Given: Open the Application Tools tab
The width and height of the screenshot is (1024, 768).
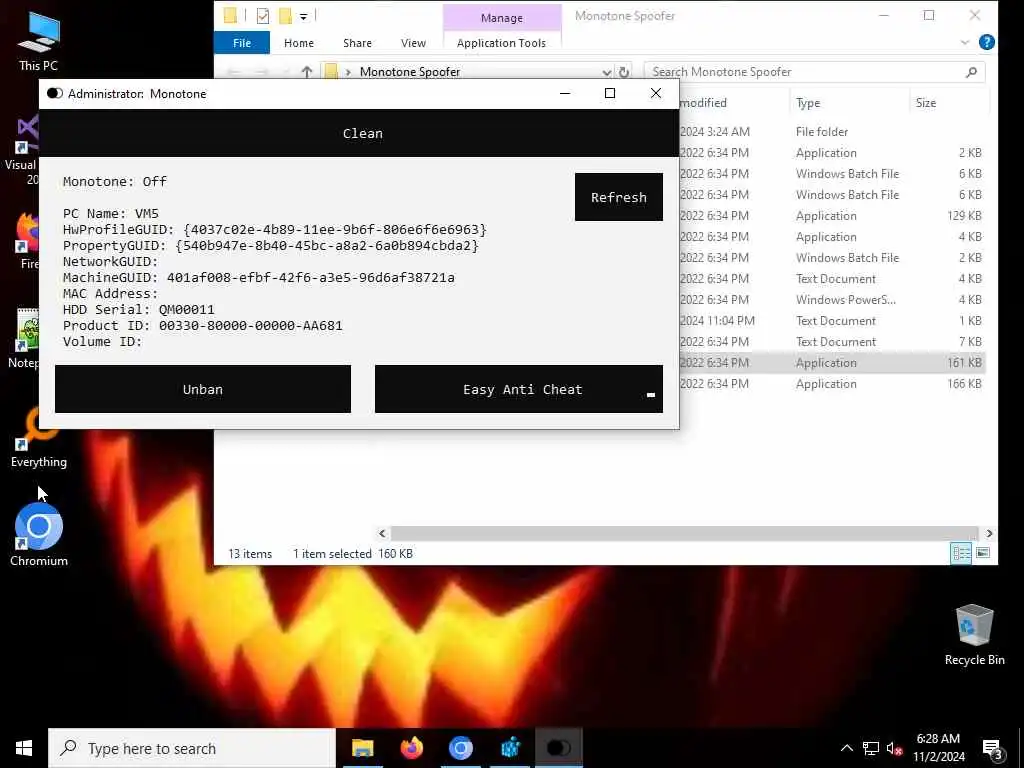Looking at the screenshot, I should tap(501, 43).
